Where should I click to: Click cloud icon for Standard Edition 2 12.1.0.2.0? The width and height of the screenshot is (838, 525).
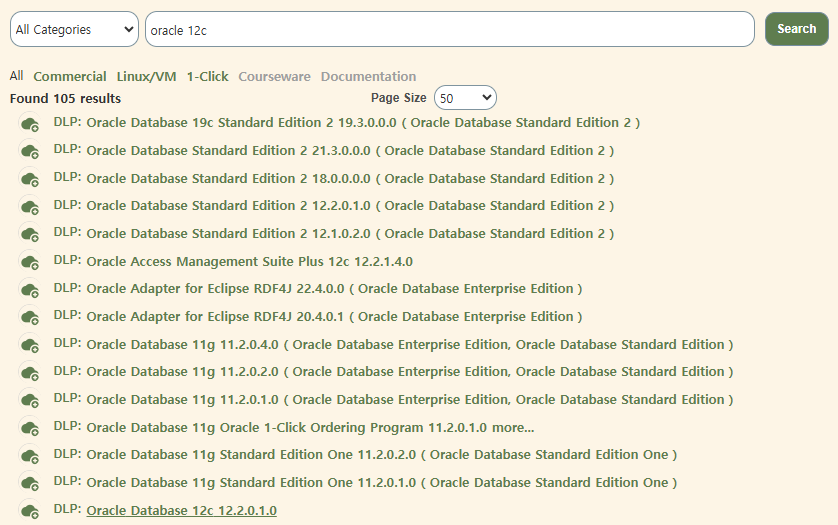click(x=30, y=234)
